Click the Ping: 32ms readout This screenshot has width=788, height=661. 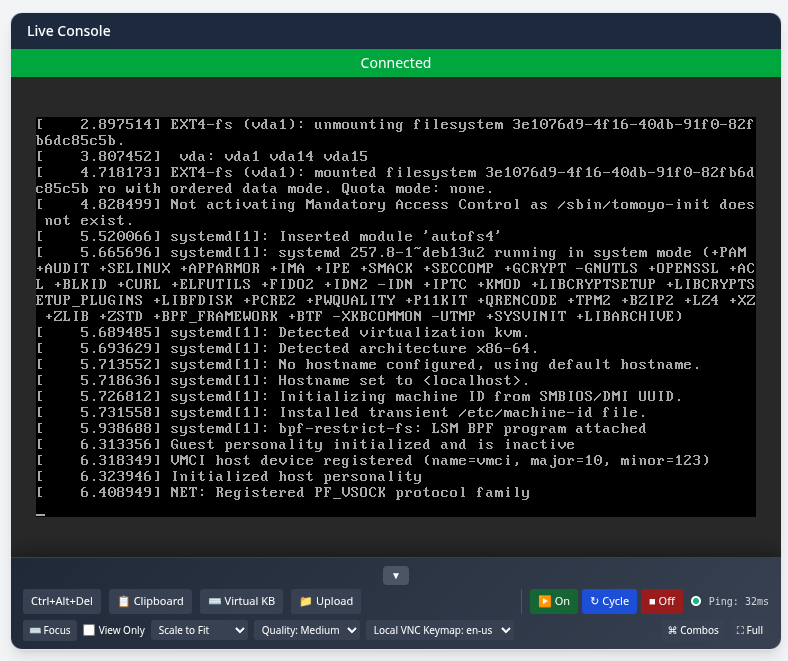tap(738, 601)
